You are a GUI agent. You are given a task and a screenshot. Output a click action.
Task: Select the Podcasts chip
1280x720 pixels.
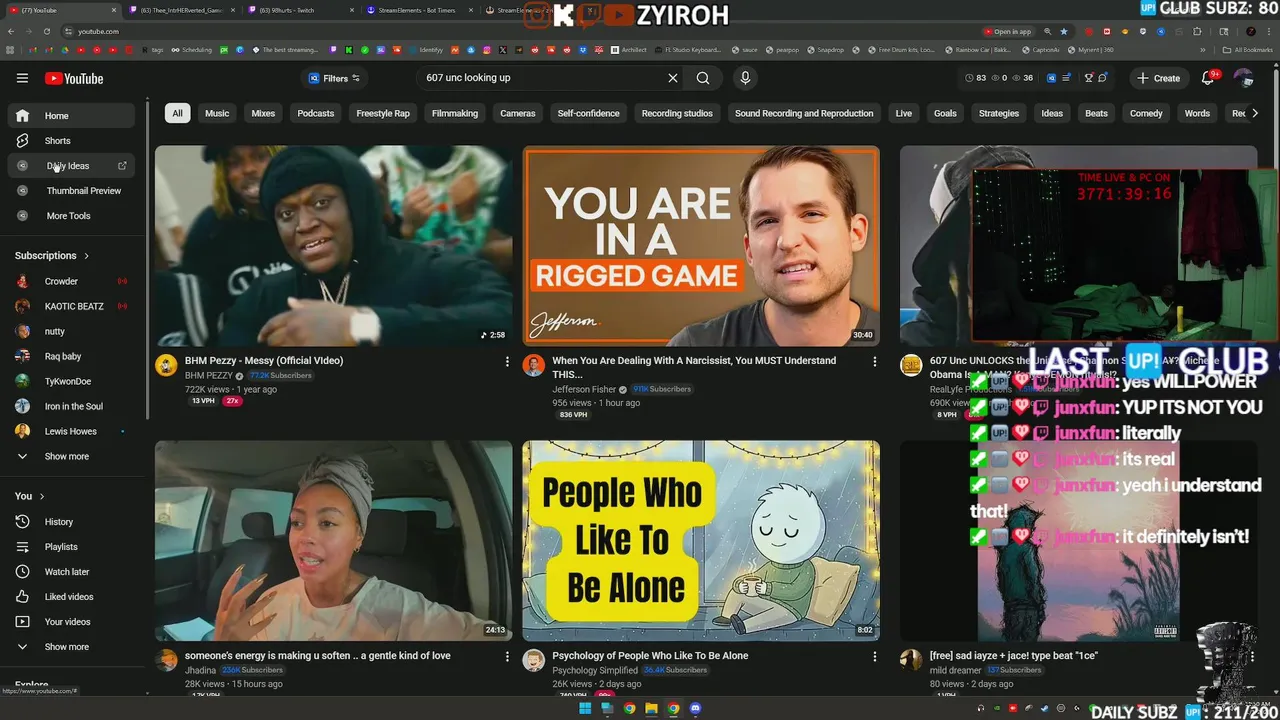click(x=315, y=113)
